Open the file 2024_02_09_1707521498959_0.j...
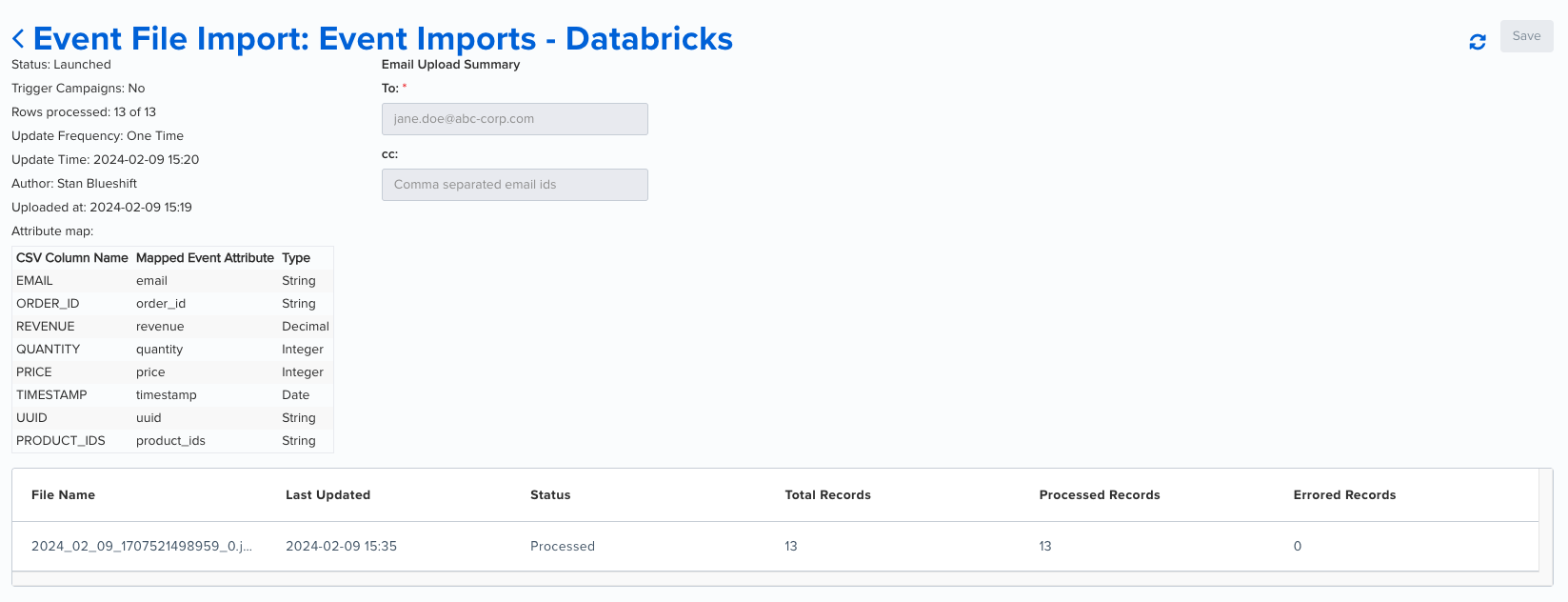1568x602 pixels. 142,547
